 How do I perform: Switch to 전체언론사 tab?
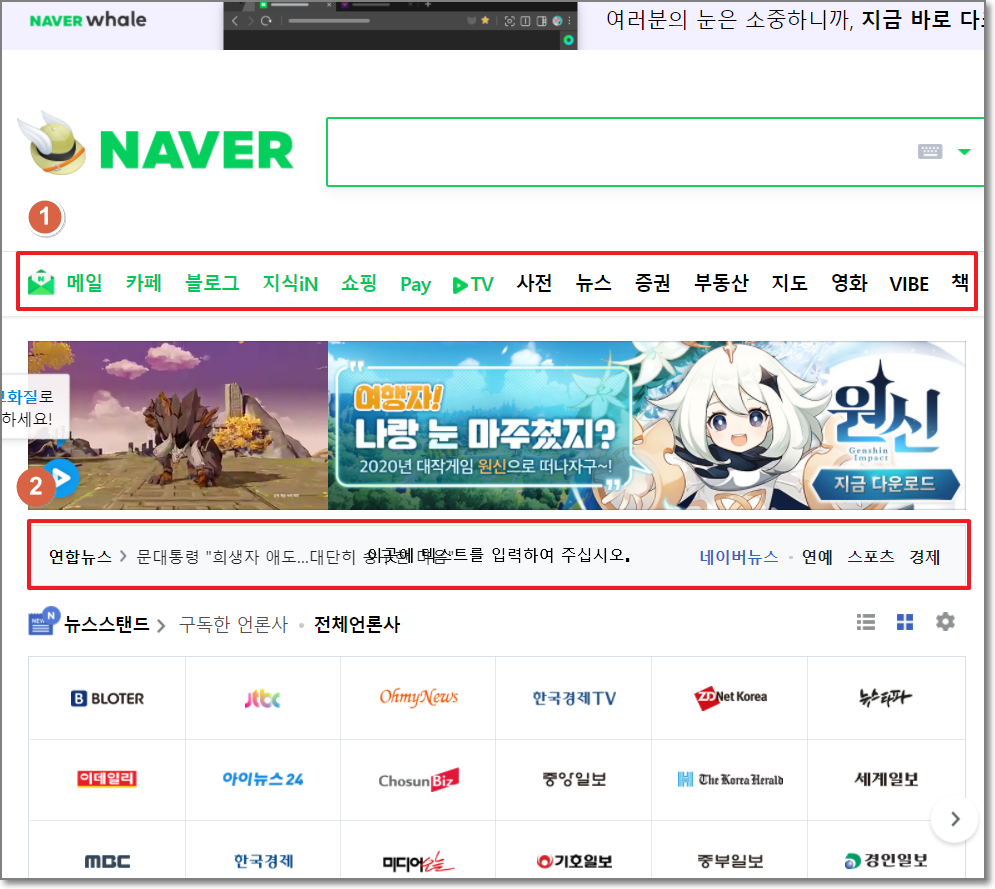(357, 624)
